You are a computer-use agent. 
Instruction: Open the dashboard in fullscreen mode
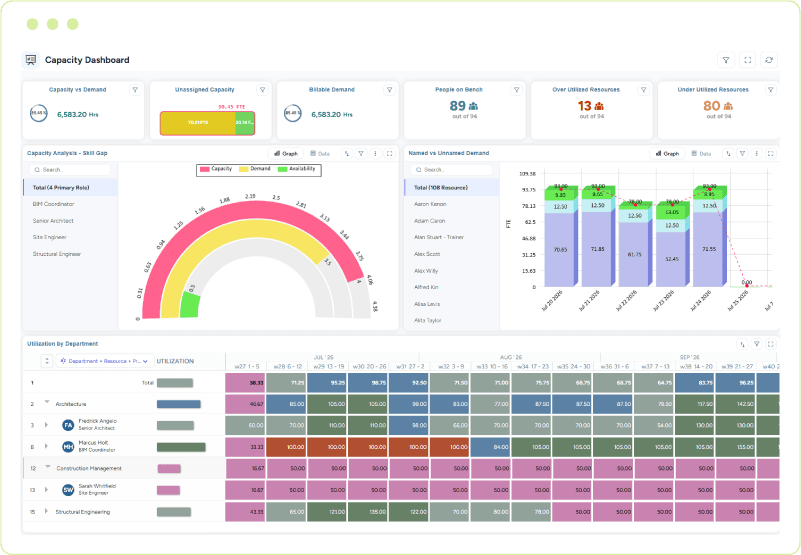(747, 60)
